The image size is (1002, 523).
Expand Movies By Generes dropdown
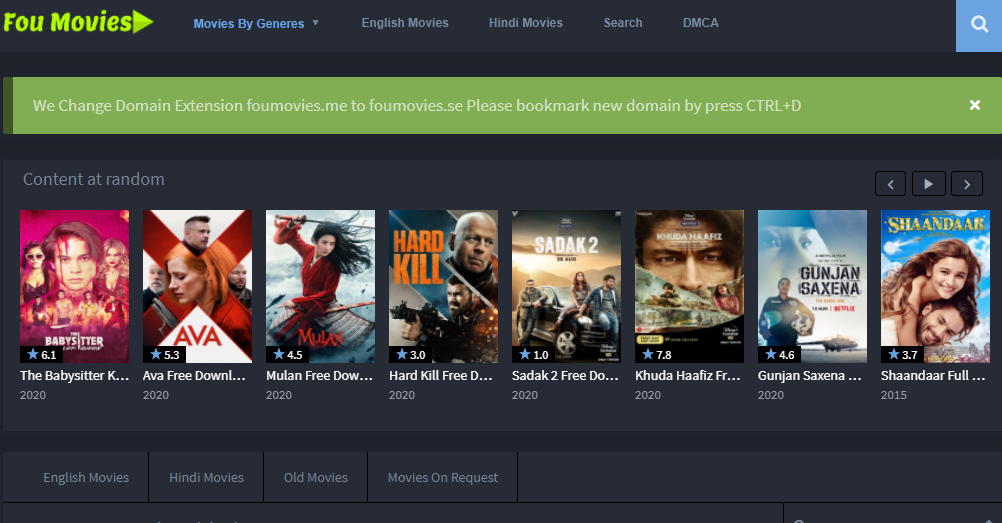[256, 24]
